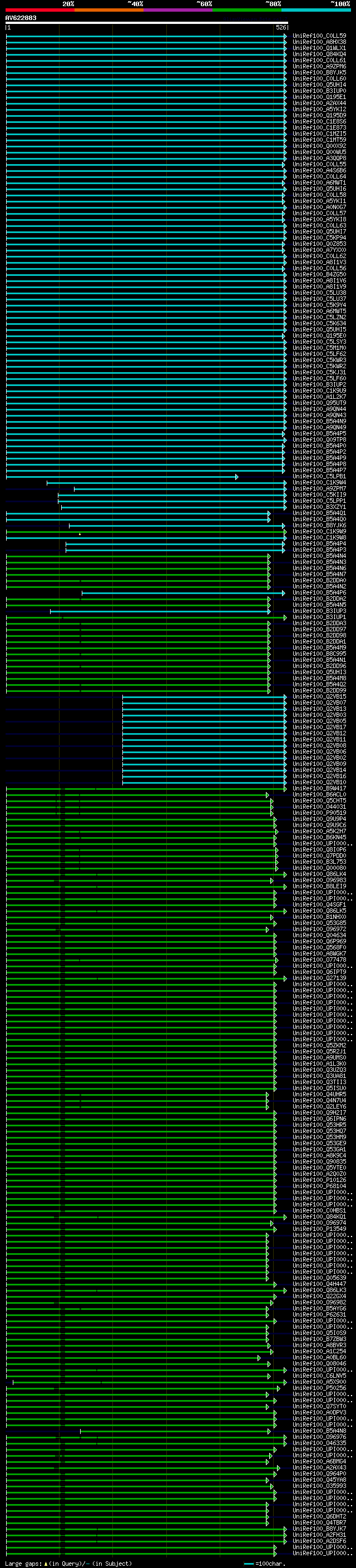This screenshot has height=1568, width=356.
Task: Open hit UniRef100_Q1WLX1
Action: [319, 48]
